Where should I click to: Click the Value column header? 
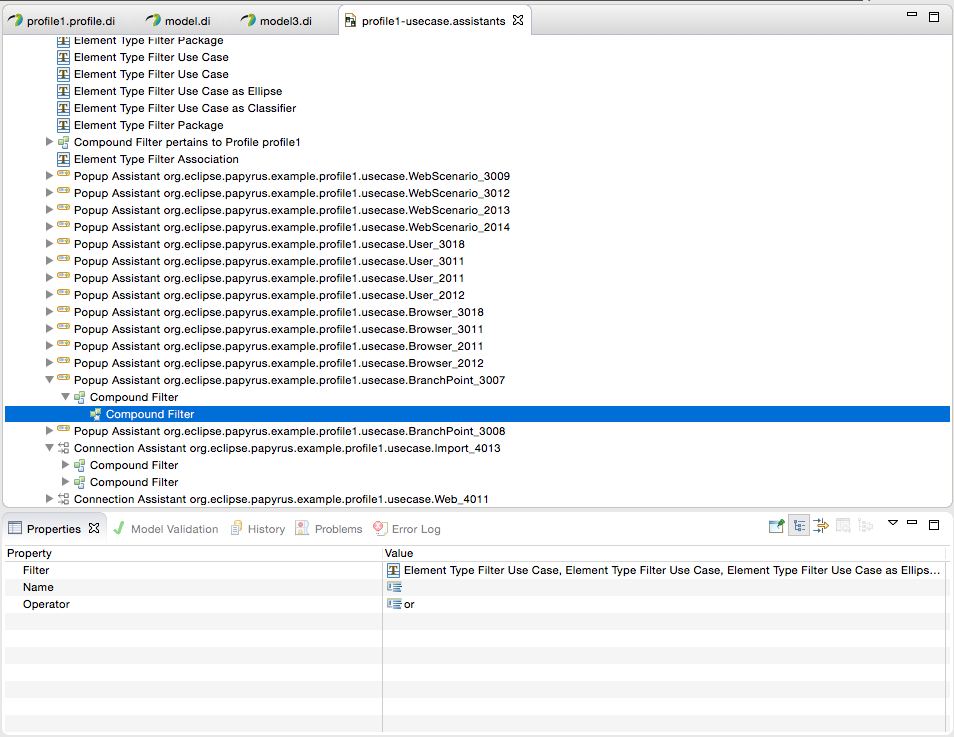point(664,553)
